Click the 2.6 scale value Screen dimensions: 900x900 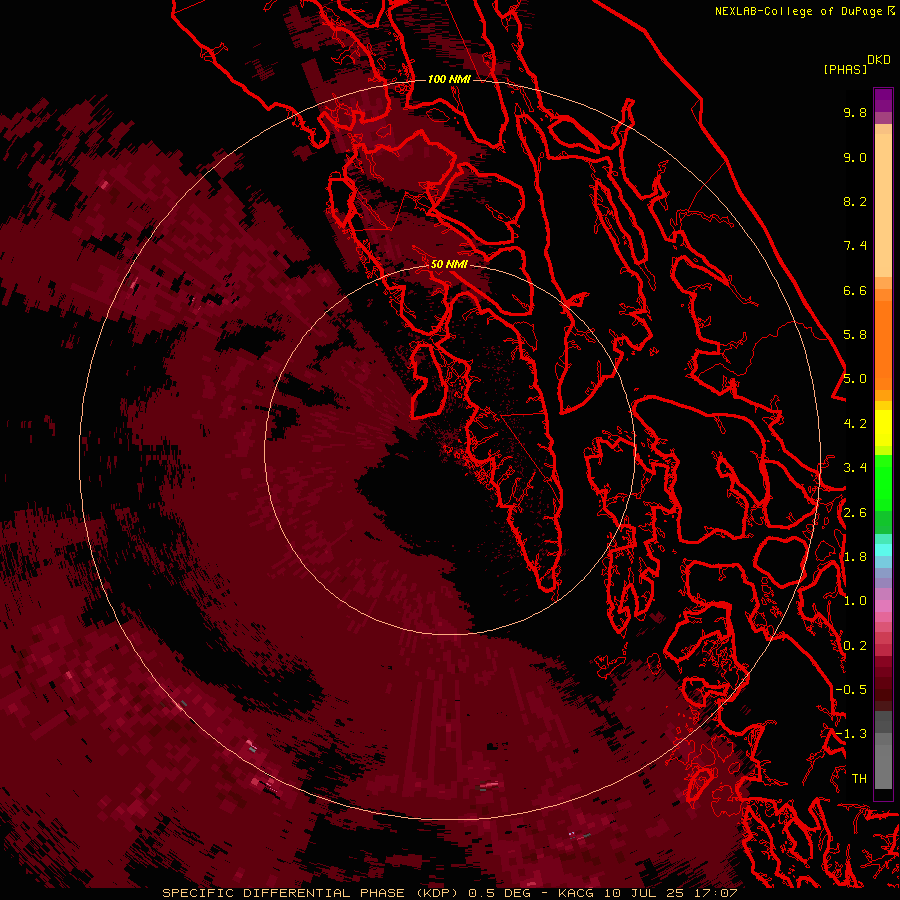pos(855,513)
